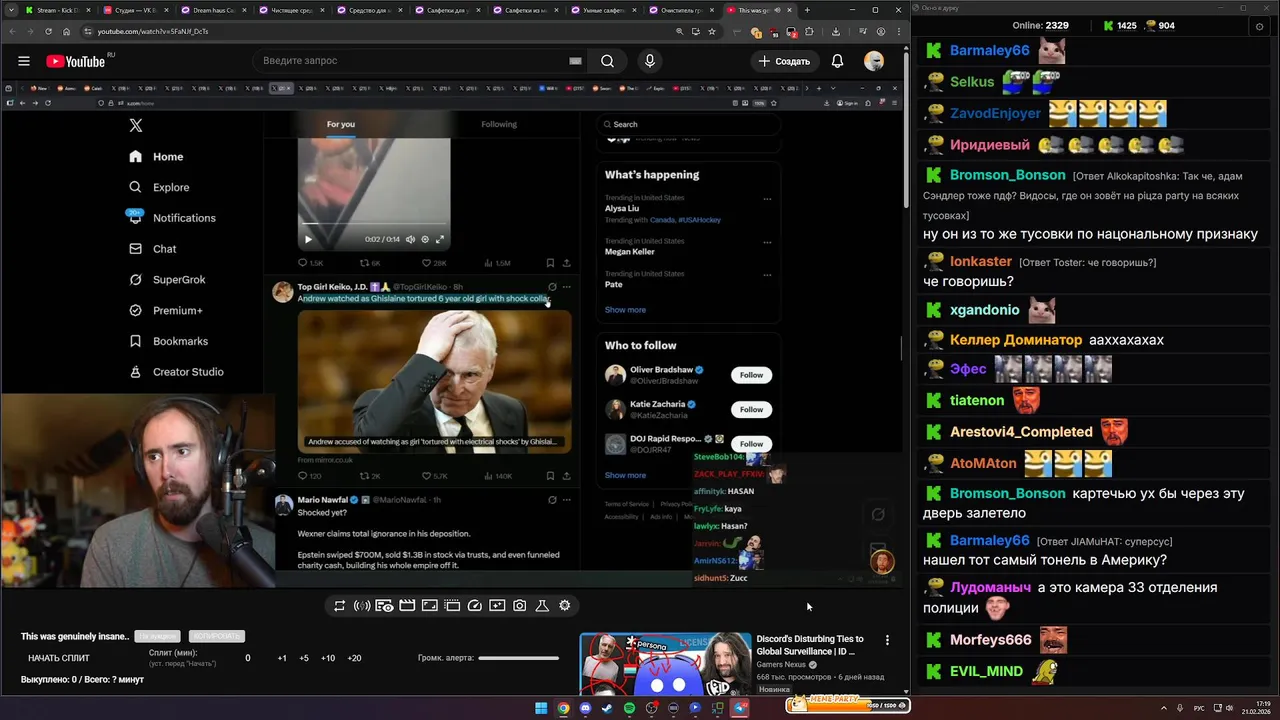
Task: Open Chrome extensions puzzle icon
Action: [x=809, y=31]
